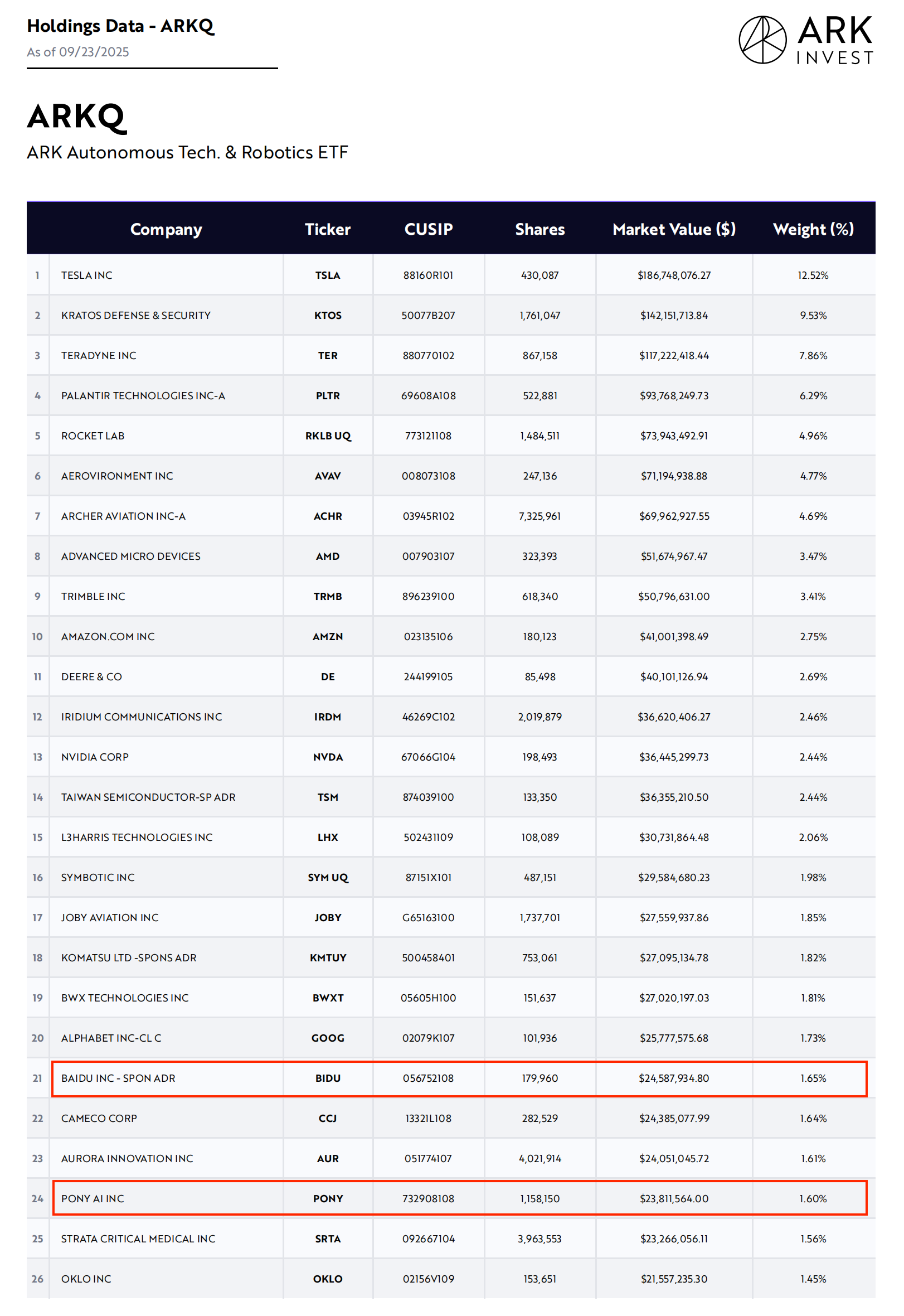Select the SYM UQ ticker cell
Image resolution: width=904 pixels, height=1316 pixels.
click(328, 879)
